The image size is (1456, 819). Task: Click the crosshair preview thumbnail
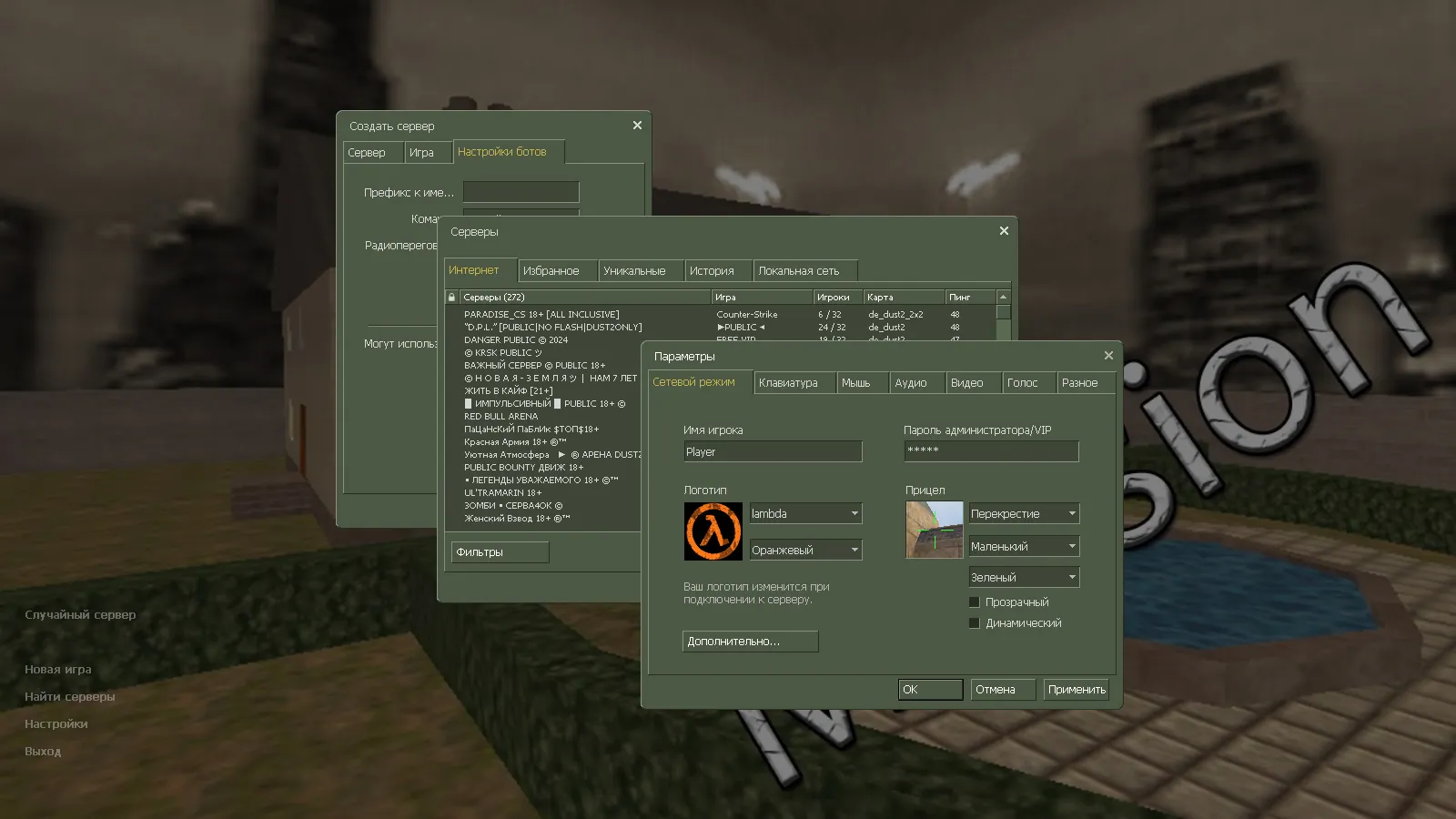(x=934, y=530)
